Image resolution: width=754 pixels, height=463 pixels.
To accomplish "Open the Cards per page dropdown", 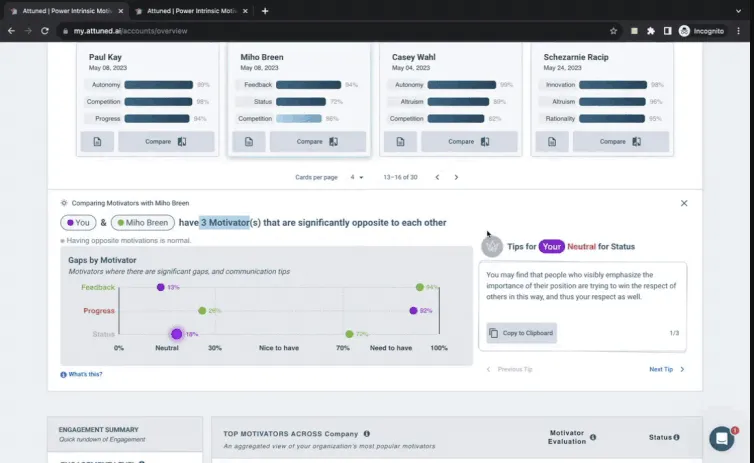I will (356, 177).
